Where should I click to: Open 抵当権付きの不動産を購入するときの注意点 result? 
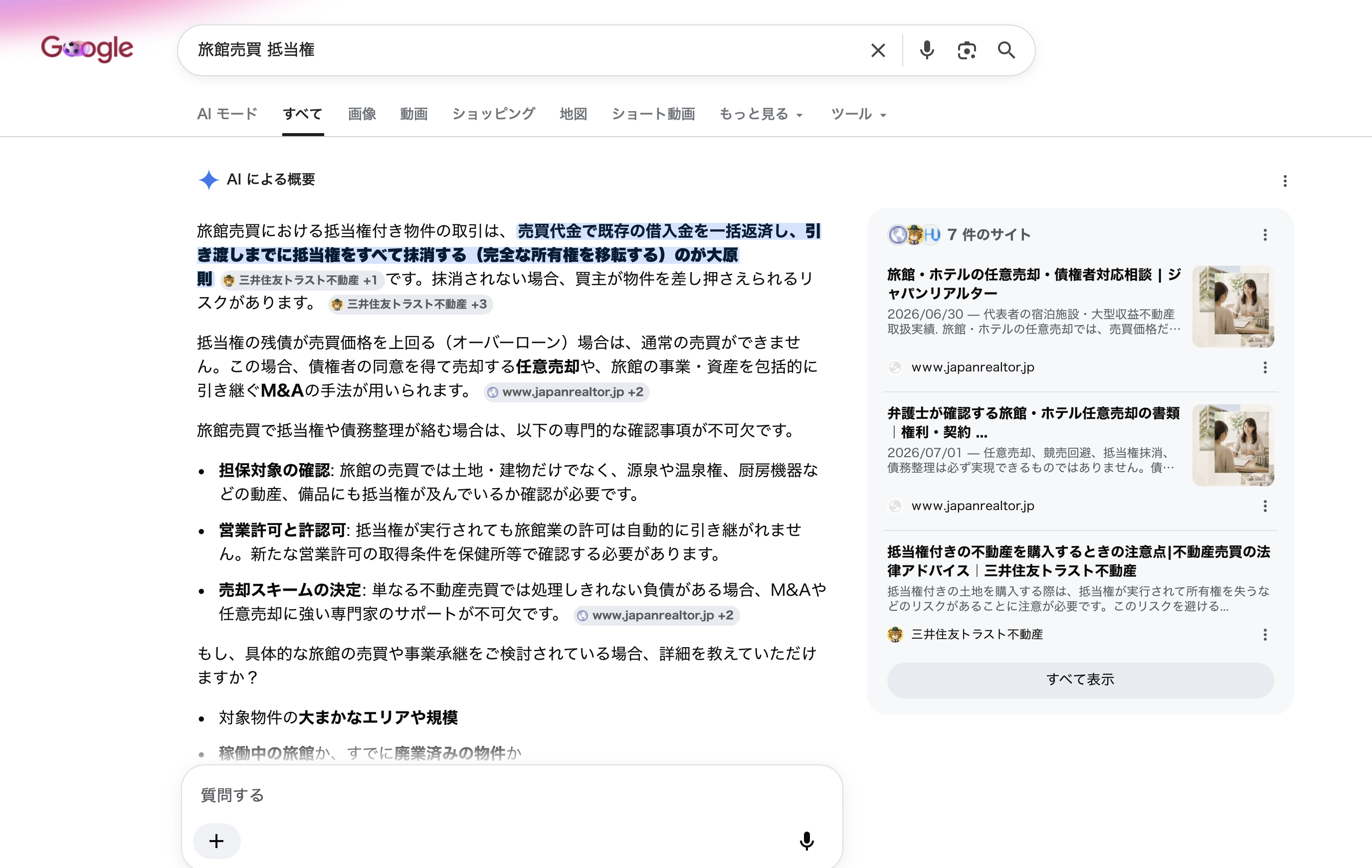click(1079, 561)
